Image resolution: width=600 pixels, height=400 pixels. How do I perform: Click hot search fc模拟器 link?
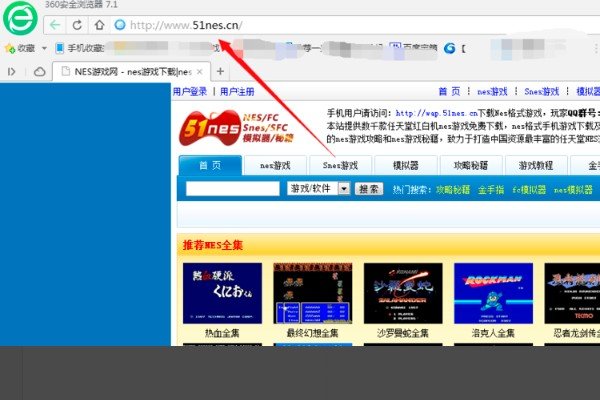click(x=529, y=189)
